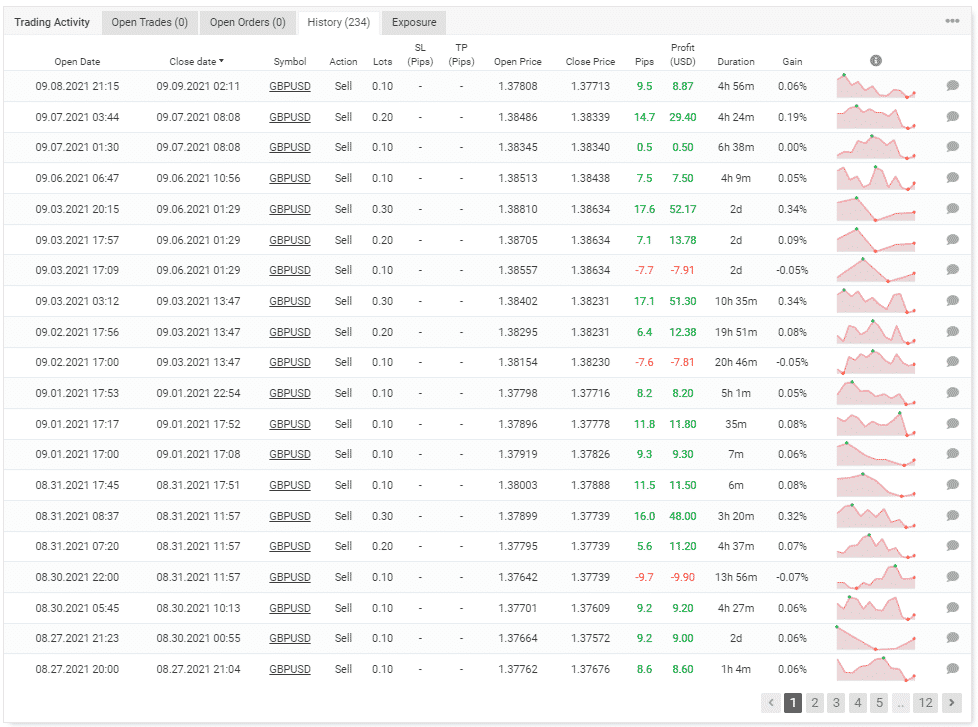This screenshot has width=978, height=727.
Task: Select the Open Trades (0) tab
Action: (150, 21)
